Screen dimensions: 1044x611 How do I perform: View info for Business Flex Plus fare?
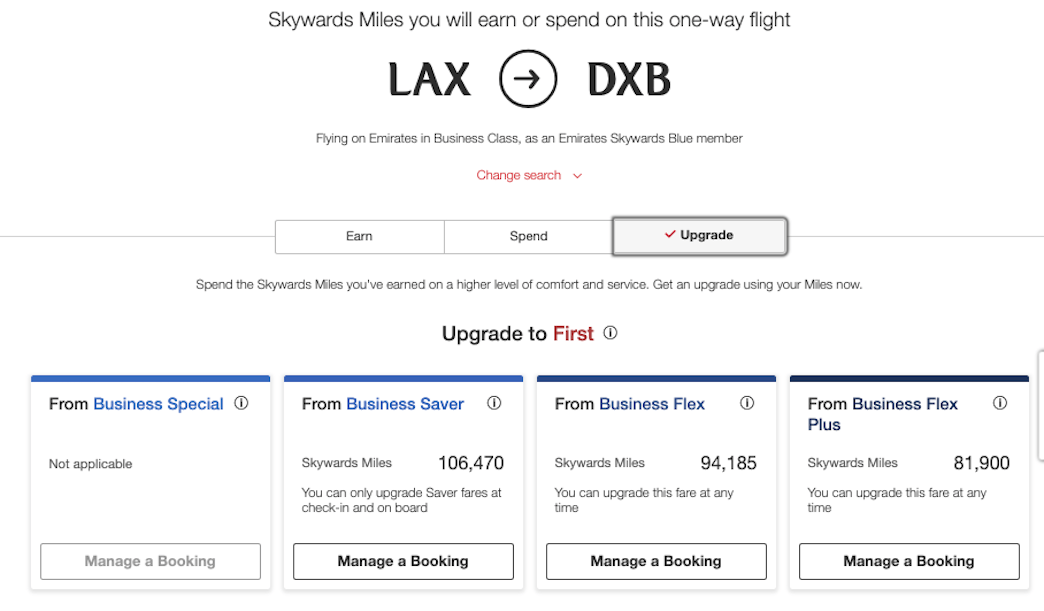pyautogui.click(x=1000, y=403)
